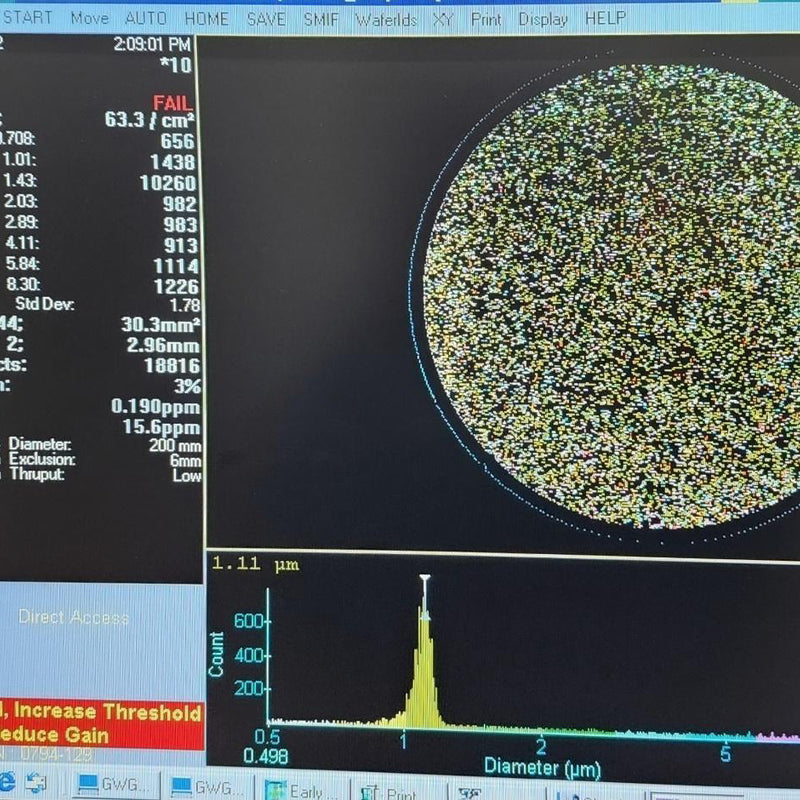Save scan results using the SAVE command
The height and width of the screenshot is (800, 800).
point(265,18)
